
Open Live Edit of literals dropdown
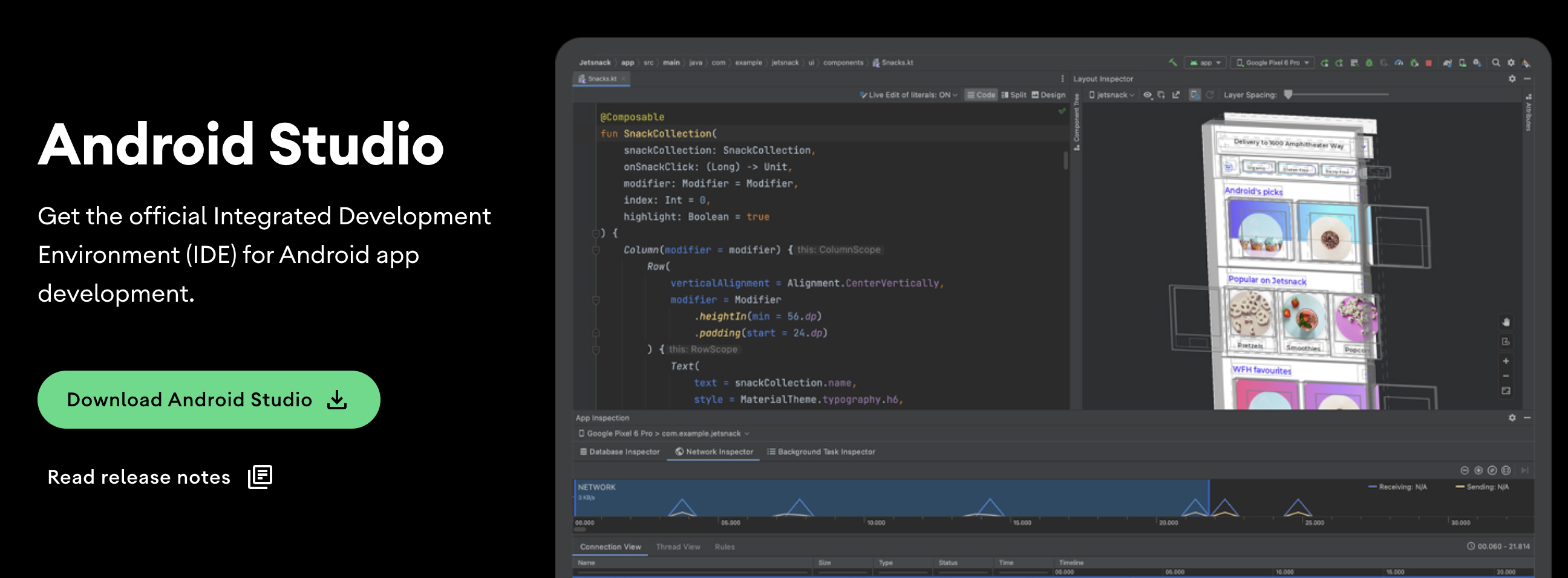[x=909, y=95]
